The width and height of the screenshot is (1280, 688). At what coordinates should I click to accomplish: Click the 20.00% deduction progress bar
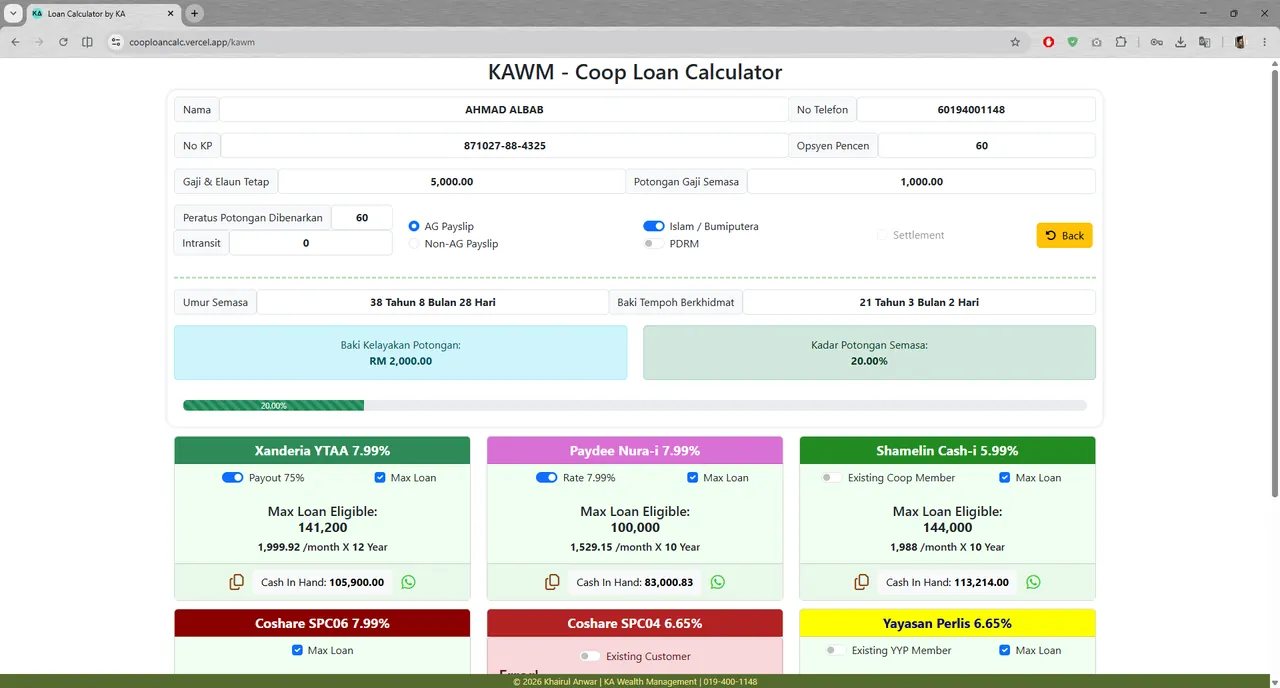click(x=274, y=406)
